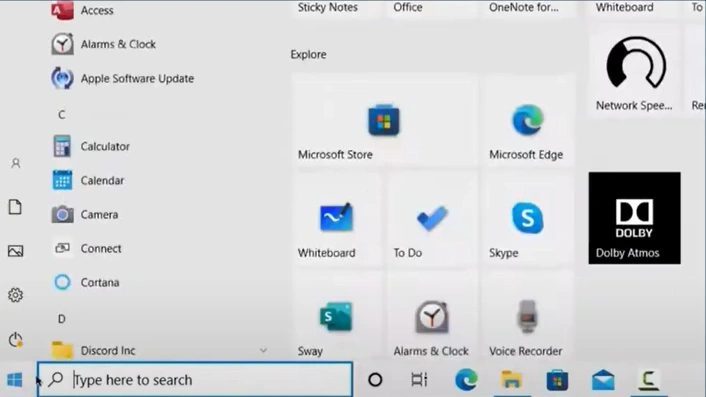Focus the Type here to search box
This screenshot has height=397, width=706.
tap(195, 380)
